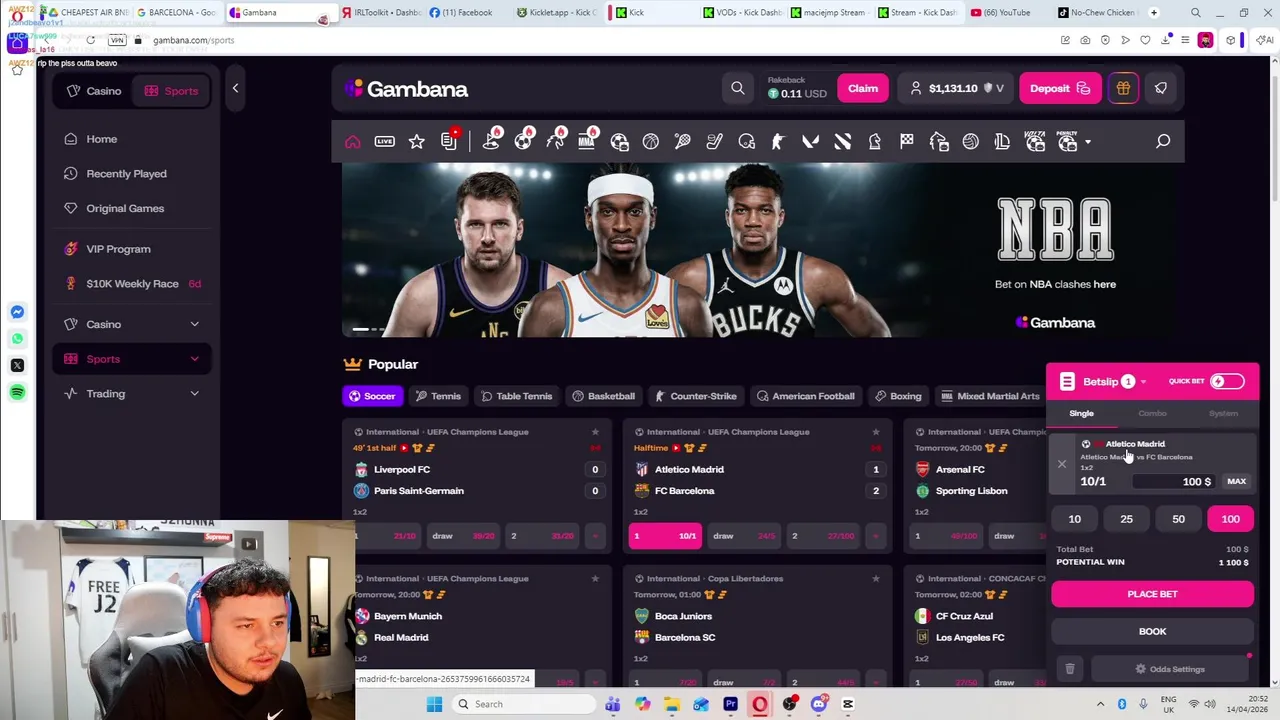Select the Counter-Strike sport icon
This screenshot has height=720, width=1280.
pos(779,142)
